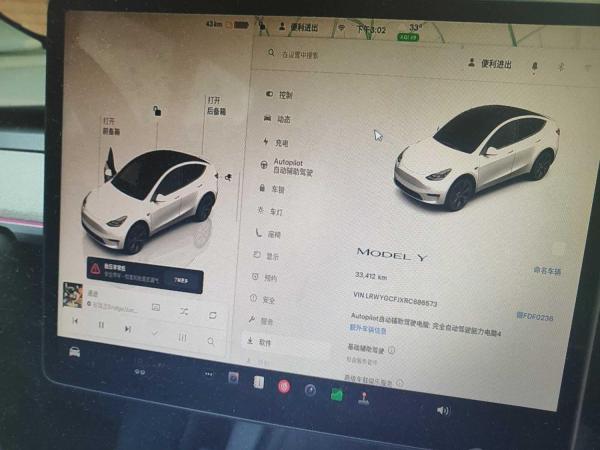The image size is (600, 450).
Task: Open the 控制 (Controls) settings menu
Action: point(279,95)
